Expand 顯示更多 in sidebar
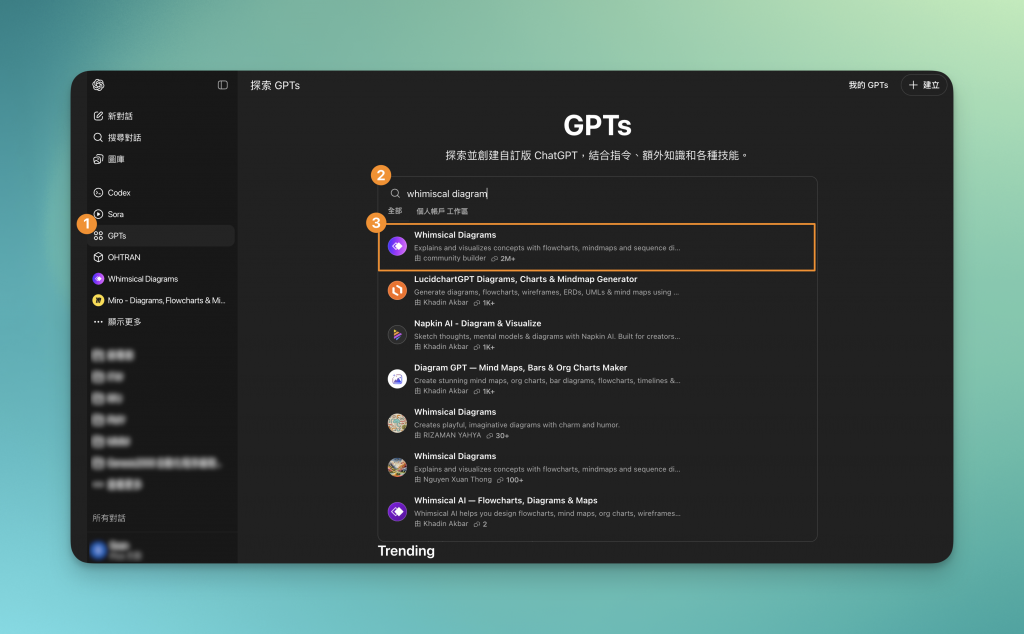 coord(161,322)
